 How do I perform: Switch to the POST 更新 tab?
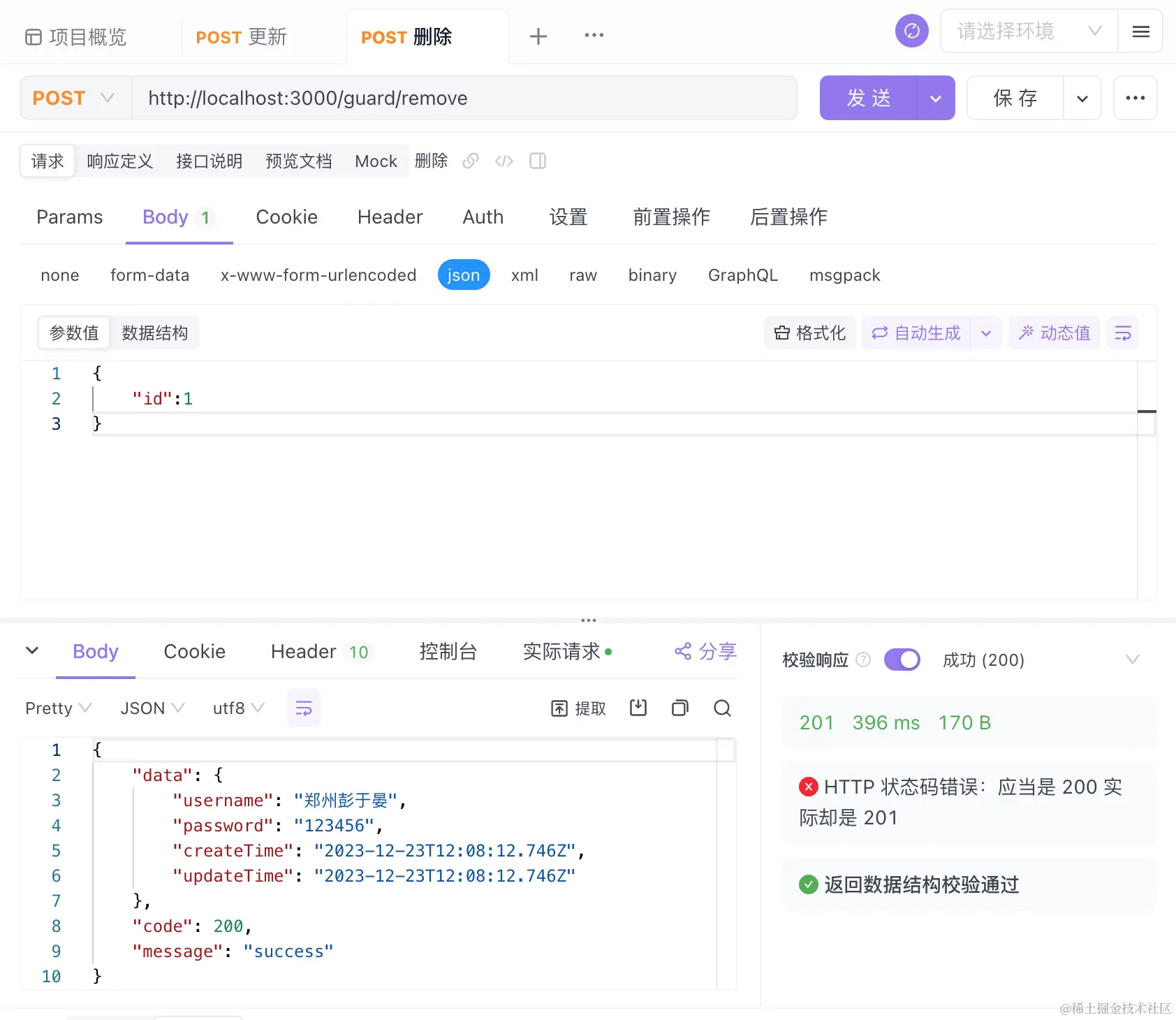[x=242, y=37]
